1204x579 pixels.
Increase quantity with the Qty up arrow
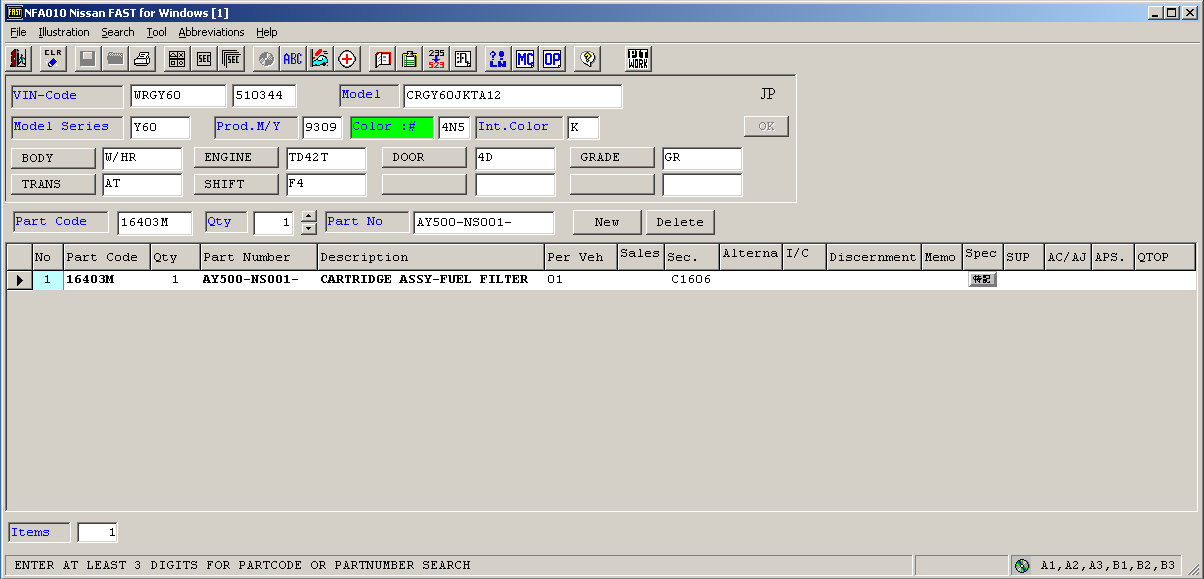click(x=309, y=216)
